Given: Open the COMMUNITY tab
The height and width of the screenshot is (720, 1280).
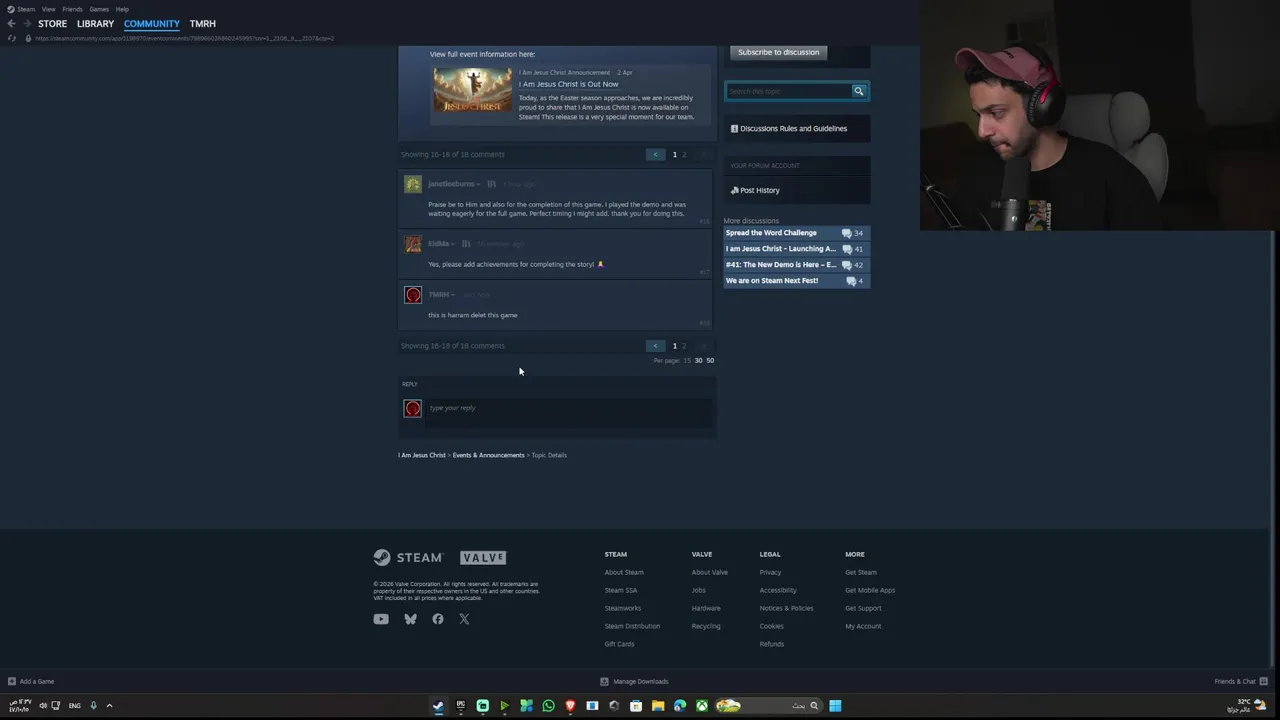Looking at the screenshot, I should [152, 23].
